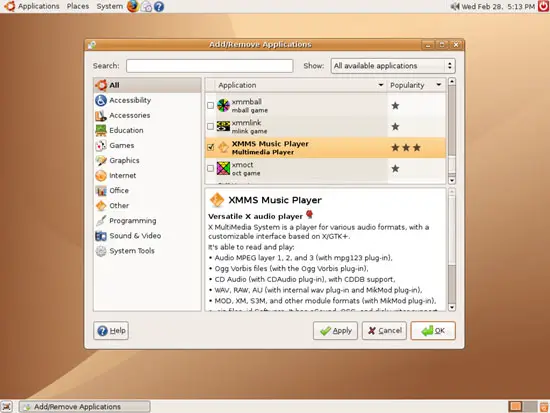The width and height of the screenshot is (550, 413).
Task: Open the System menu
Action: [x=109, y=6]
